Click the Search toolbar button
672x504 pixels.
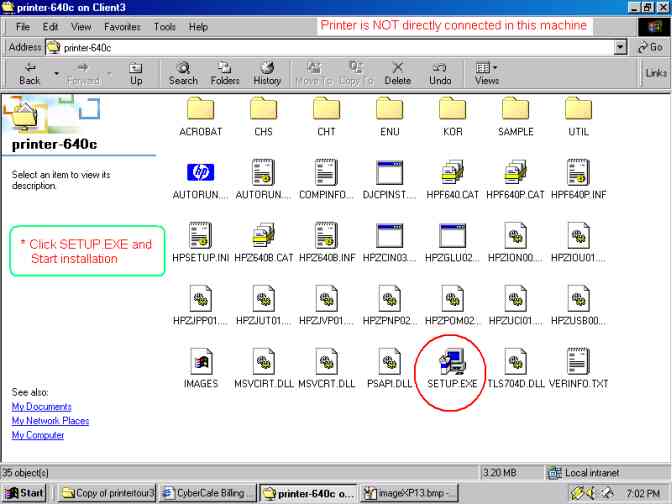point(183,73)
